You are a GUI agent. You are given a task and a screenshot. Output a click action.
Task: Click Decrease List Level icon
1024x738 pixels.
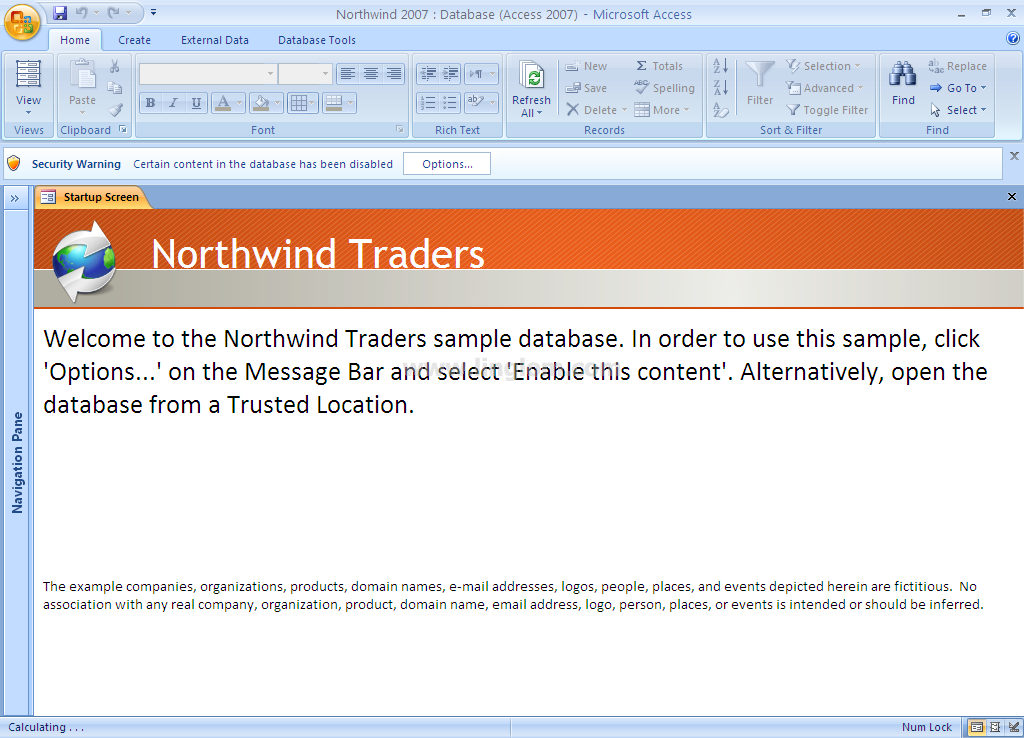coord(428,74)
